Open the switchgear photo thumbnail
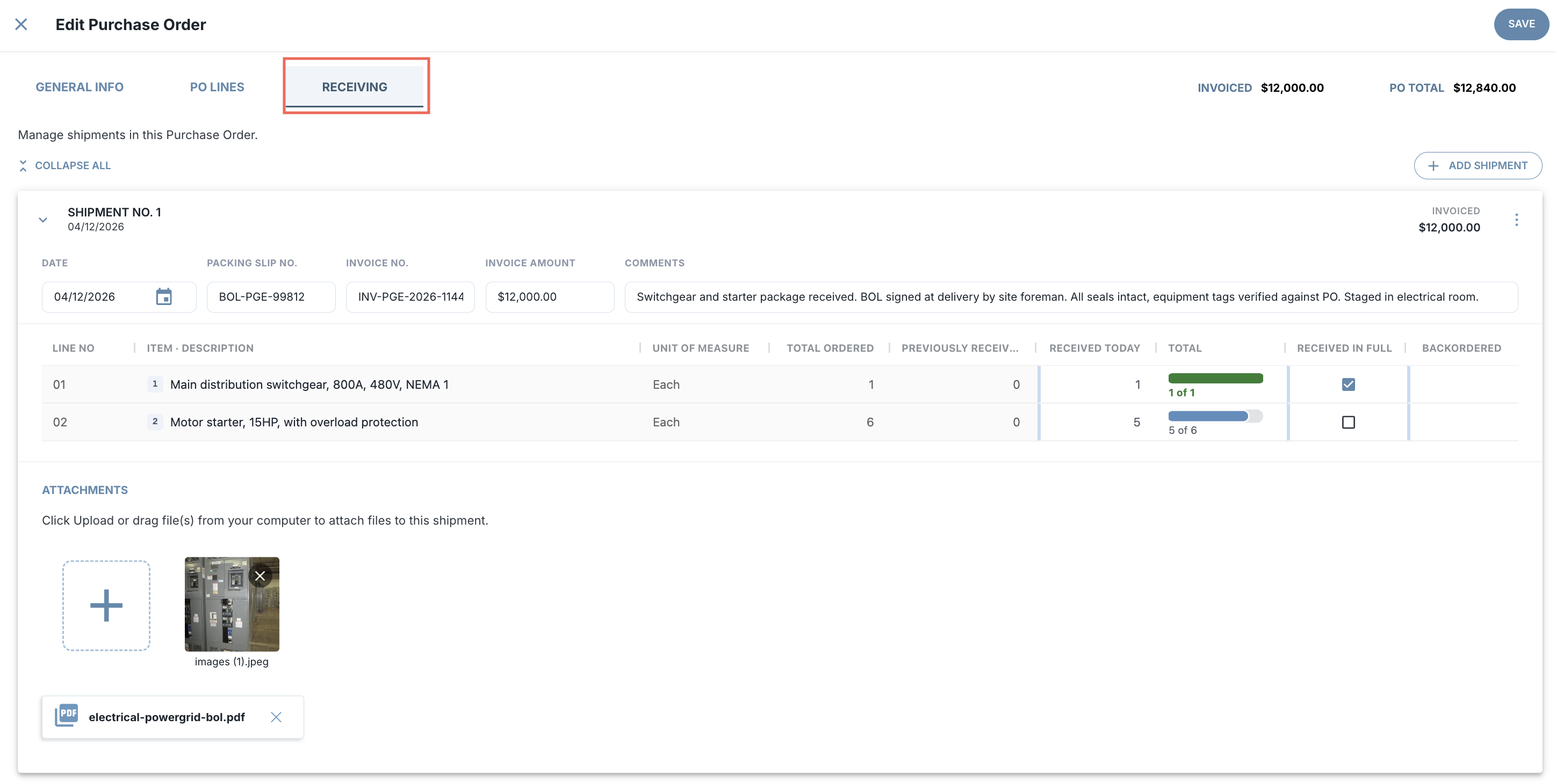This screenshot has height=784, width=1556. (x=232, y=604)
